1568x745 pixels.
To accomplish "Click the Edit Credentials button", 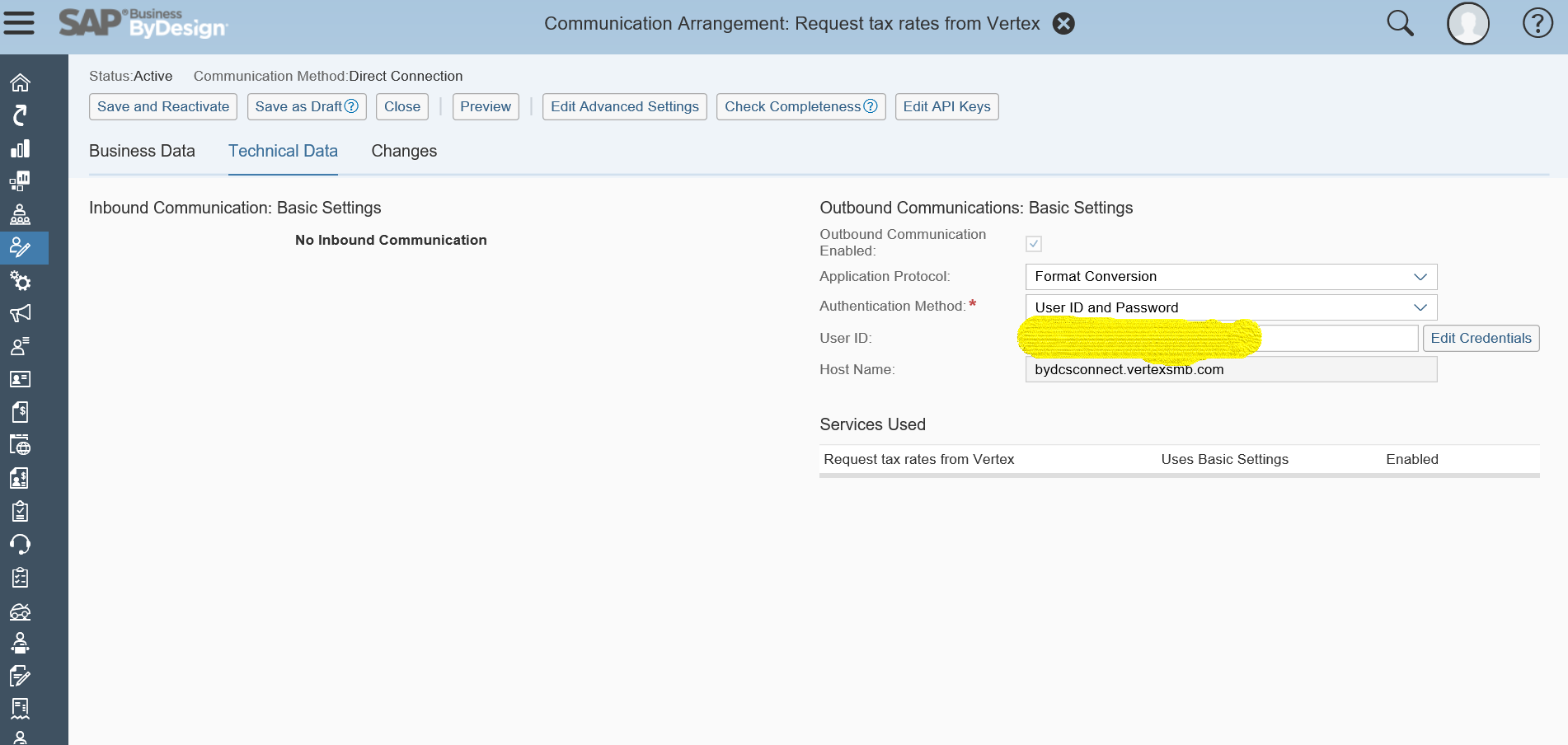I will pyautogui.click(x=1481, y=339).
